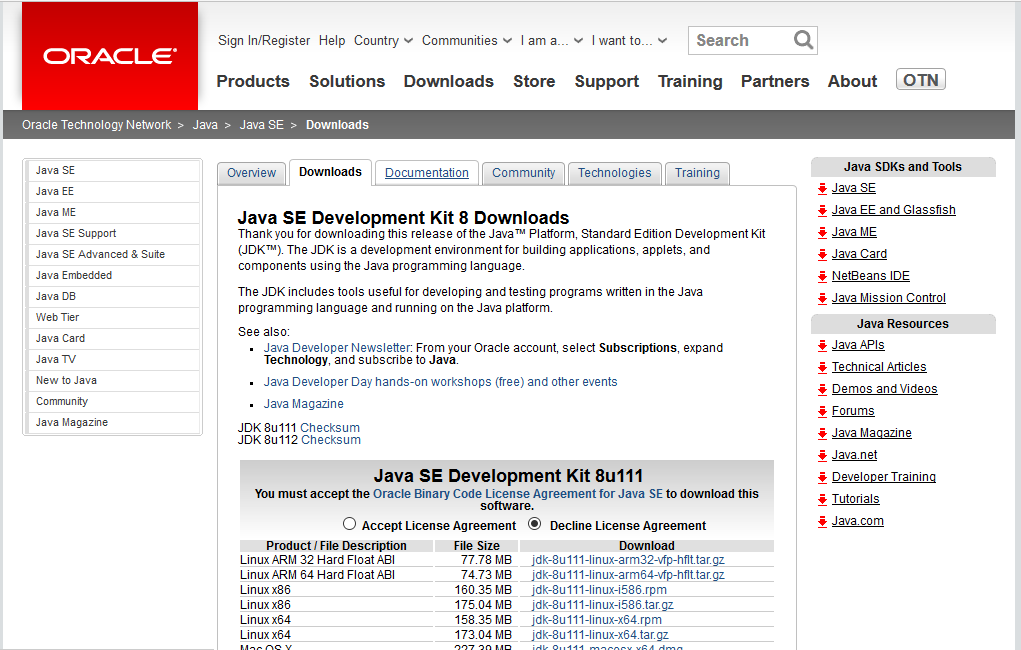Open Java Developer Newsletter link

pos(337,348)
